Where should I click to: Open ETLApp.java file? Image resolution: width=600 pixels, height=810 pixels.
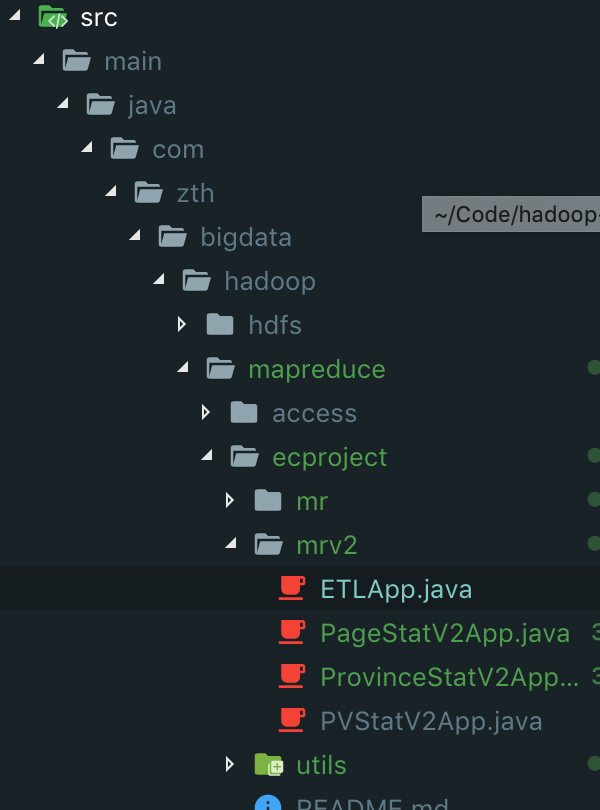[396, 589]
